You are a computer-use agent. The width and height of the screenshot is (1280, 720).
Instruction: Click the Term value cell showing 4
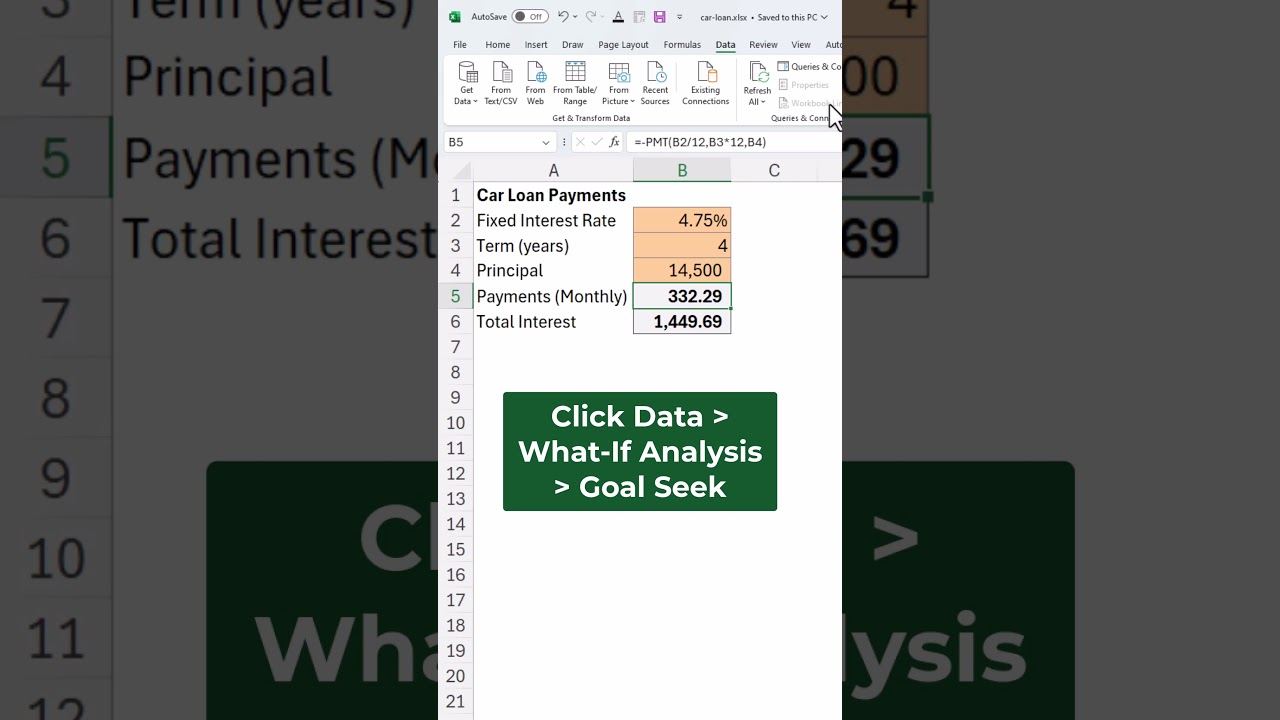coord(682,245)
